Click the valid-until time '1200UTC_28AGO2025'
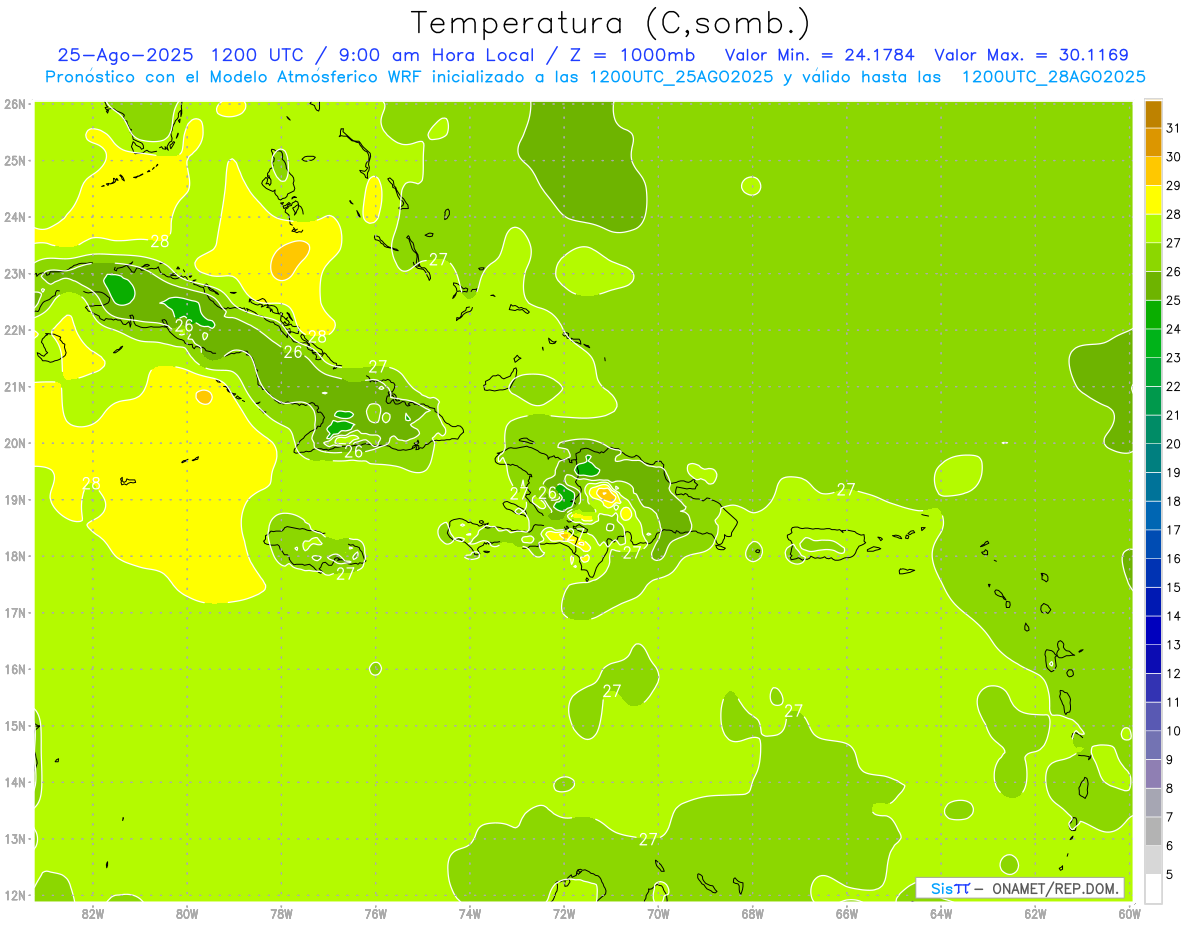Viewport: 1200px width, 927px height. [1053, 77]
